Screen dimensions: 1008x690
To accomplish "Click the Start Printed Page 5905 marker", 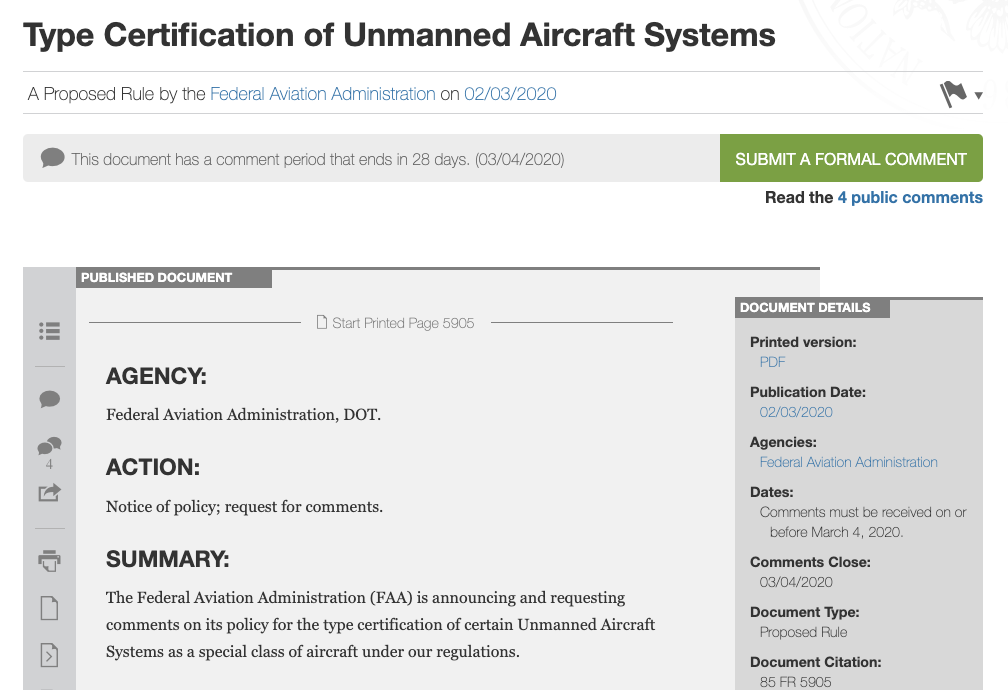I will tap(405, 322).
